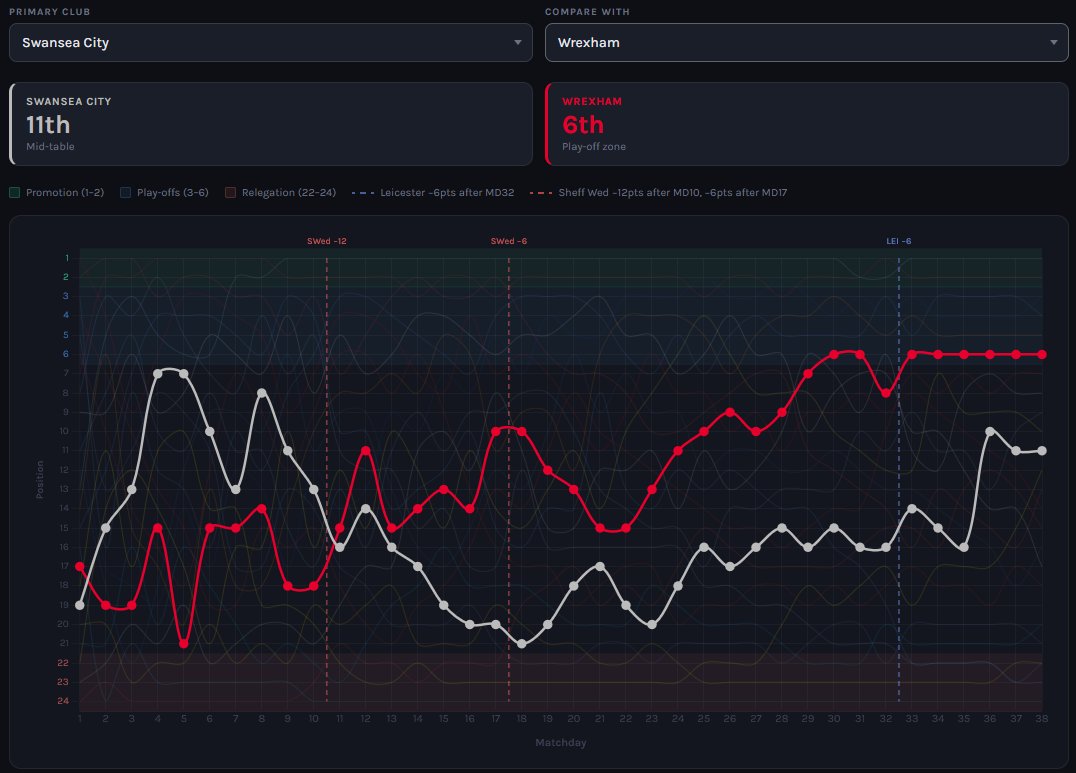
Task: Click position 24 on the Y axis
Action: point(63,701)
